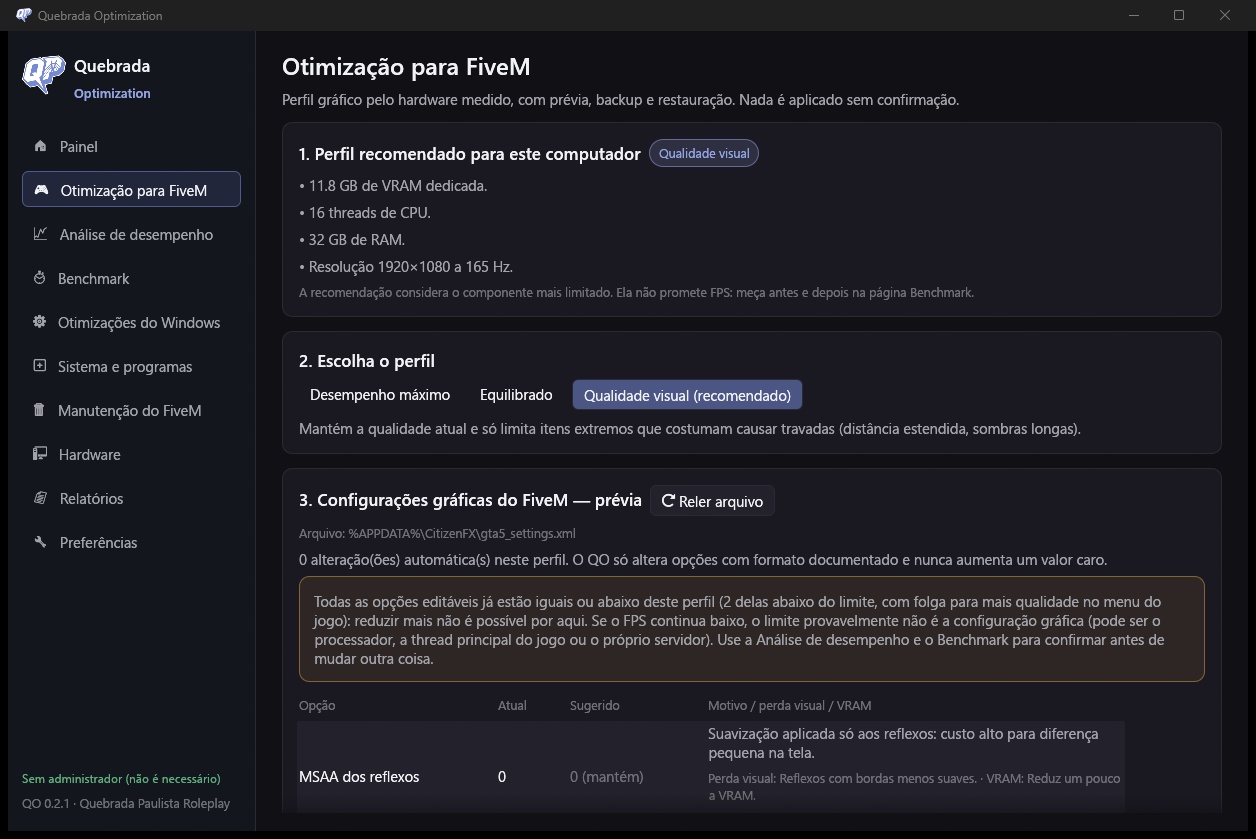The width and height of the screenshot is (1256, 839).
Task: Click '11.8 GB de VRAM dedicada' line
Action: pos(393,186)
